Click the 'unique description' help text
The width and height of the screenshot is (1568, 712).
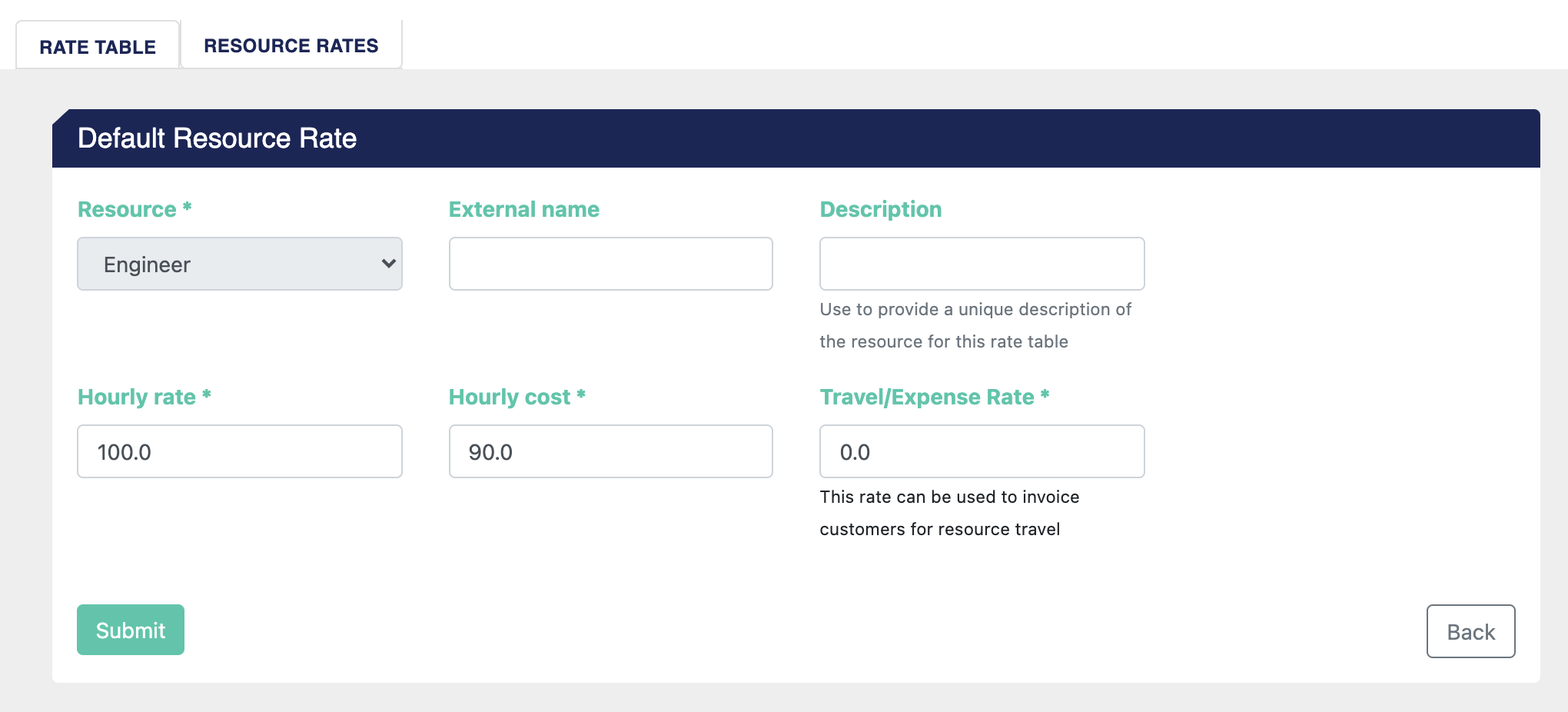pyautogui.click(x=975, y=325)
